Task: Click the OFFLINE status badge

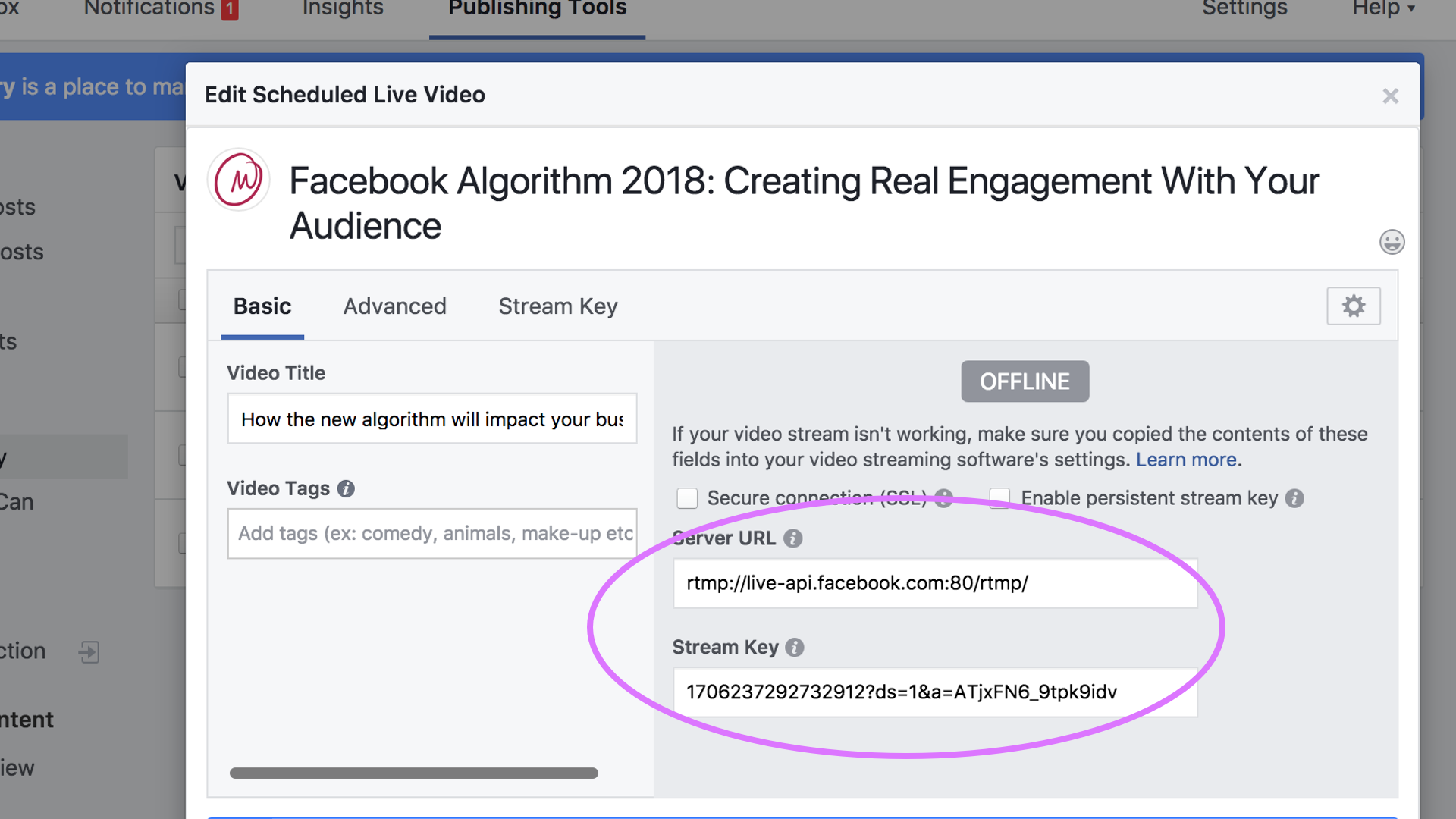Action: pos(1025,381)
